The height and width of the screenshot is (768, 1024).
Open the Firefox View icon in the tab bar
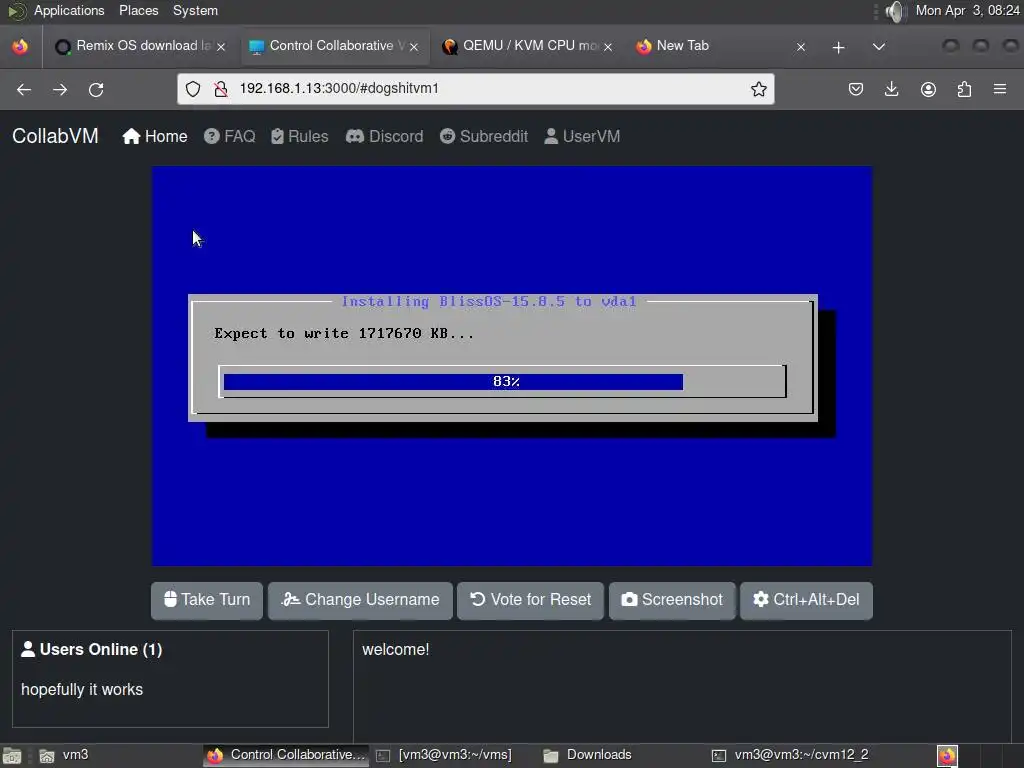pyautogui.click(x=20, y=46)
